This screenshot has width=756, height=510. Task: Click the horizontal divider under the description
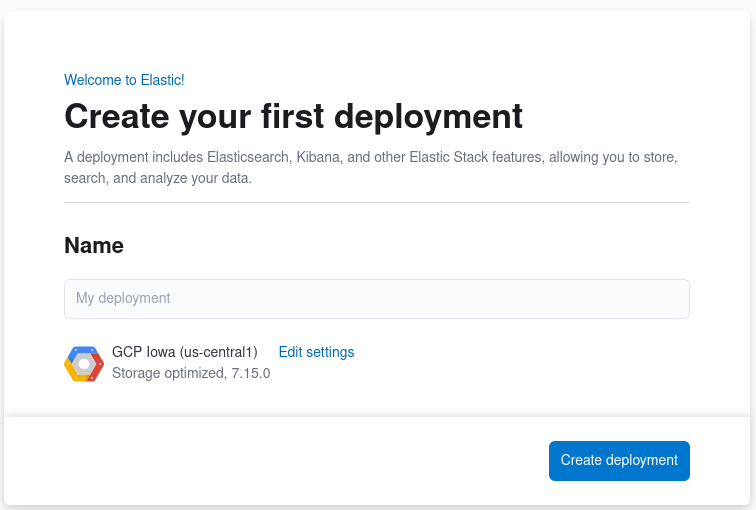pyautogui.click(x=377, y=202)
